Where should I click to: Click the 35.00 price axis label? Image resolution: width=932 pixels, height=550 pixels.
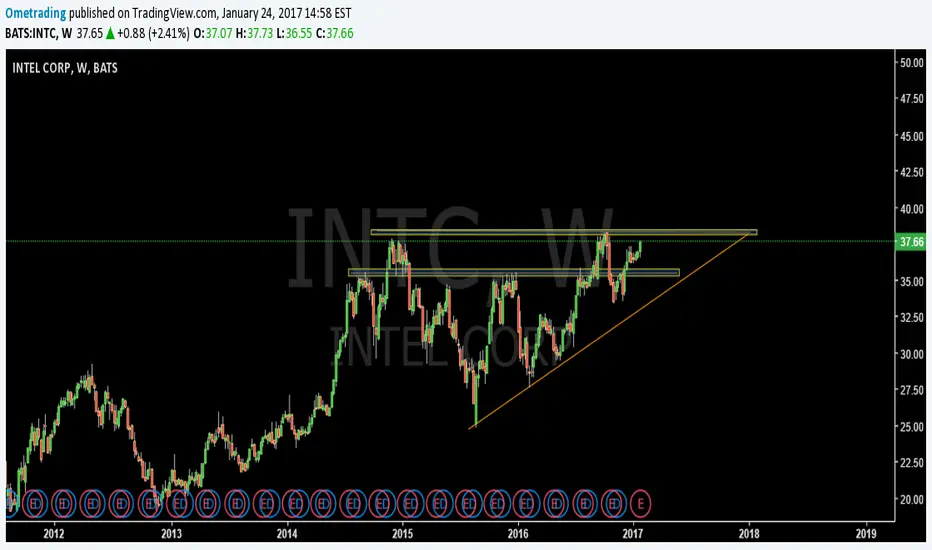click(x=912, y=281)
